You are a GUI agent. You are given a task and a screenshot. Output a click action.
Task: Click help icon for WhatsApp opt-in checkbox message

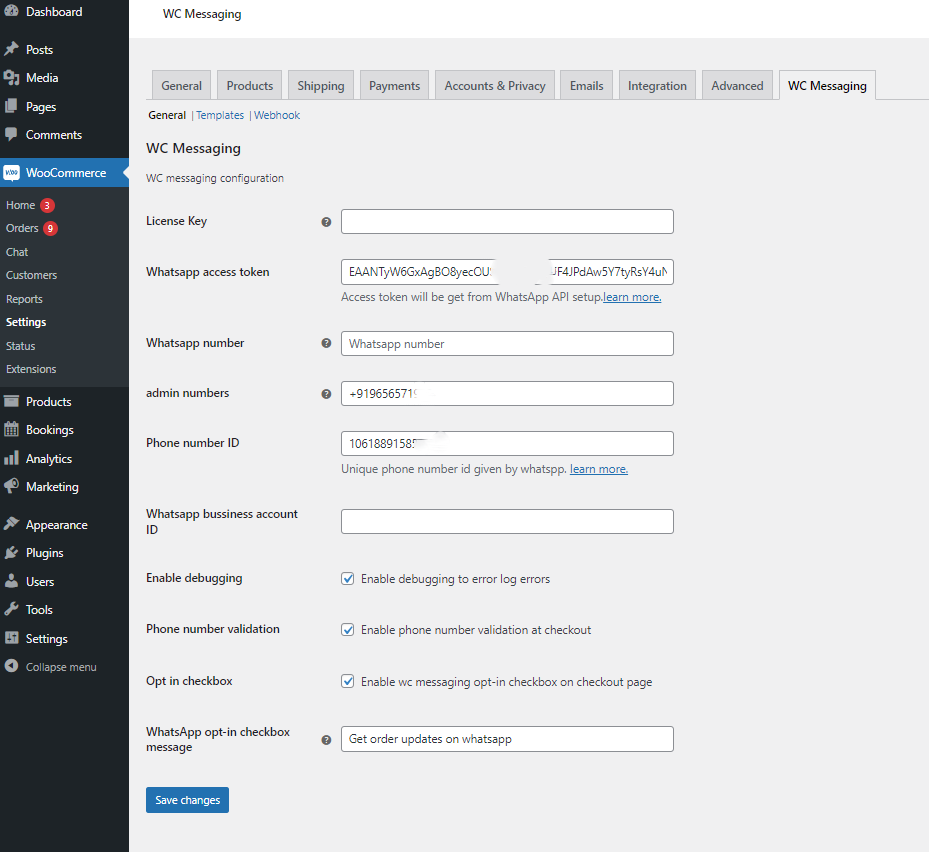coord(326,740)
